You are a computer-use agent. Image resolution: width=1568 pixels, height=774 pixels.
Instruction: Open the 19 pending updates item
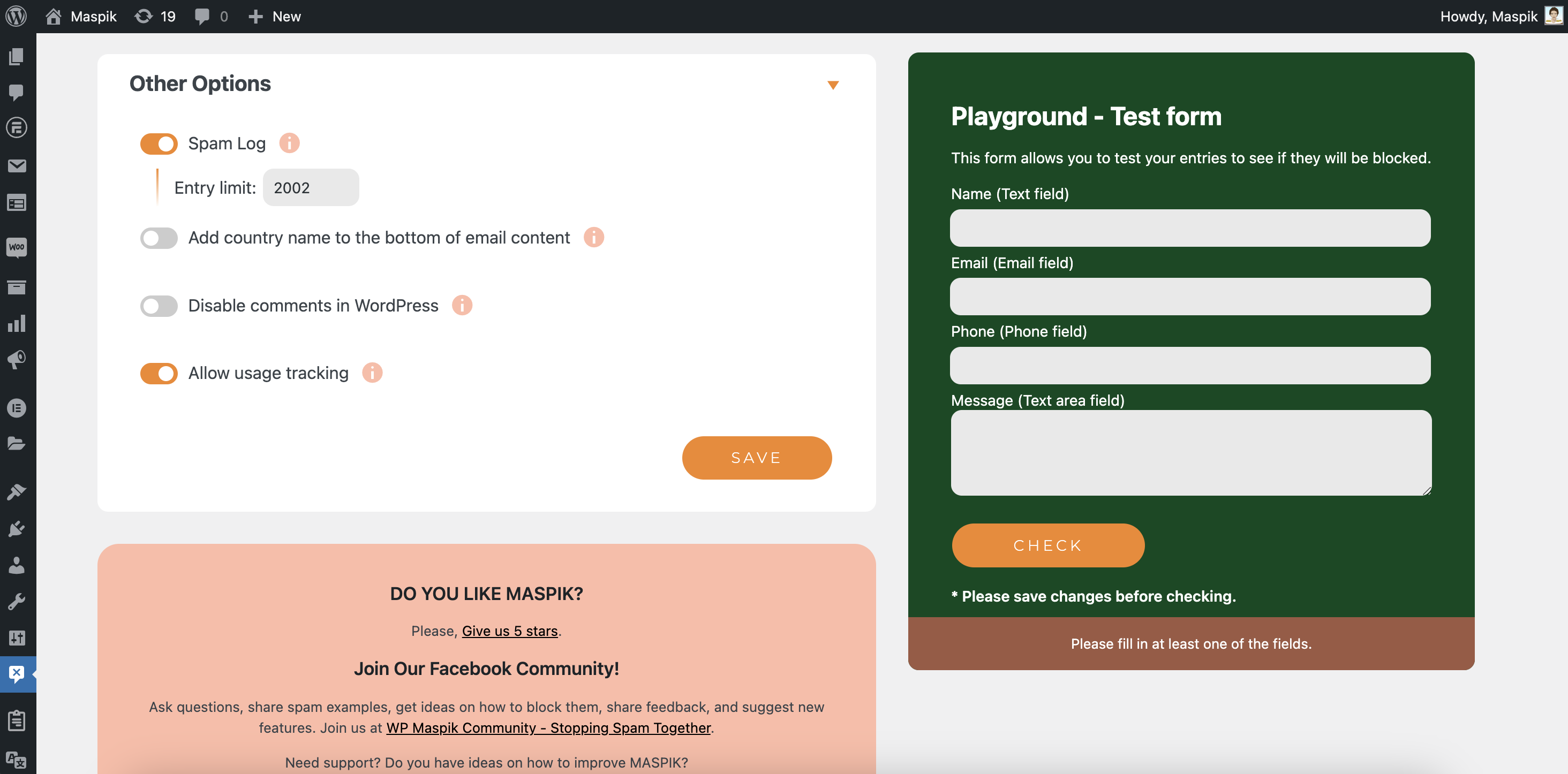pyautogui.click(x=155, y=17)
